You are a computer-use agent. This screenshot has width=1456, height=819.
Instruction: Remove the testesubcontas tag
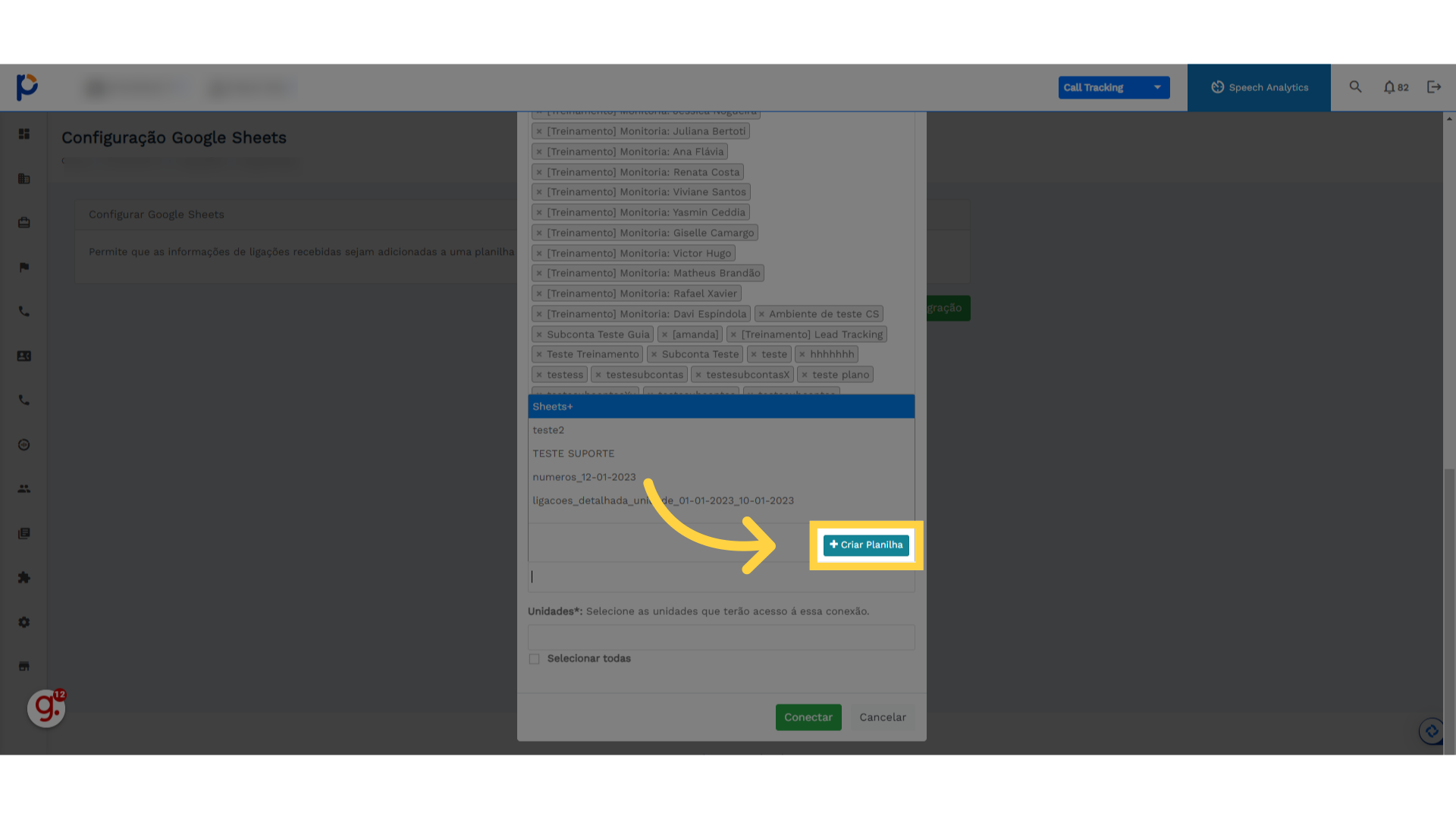point(598,375)
